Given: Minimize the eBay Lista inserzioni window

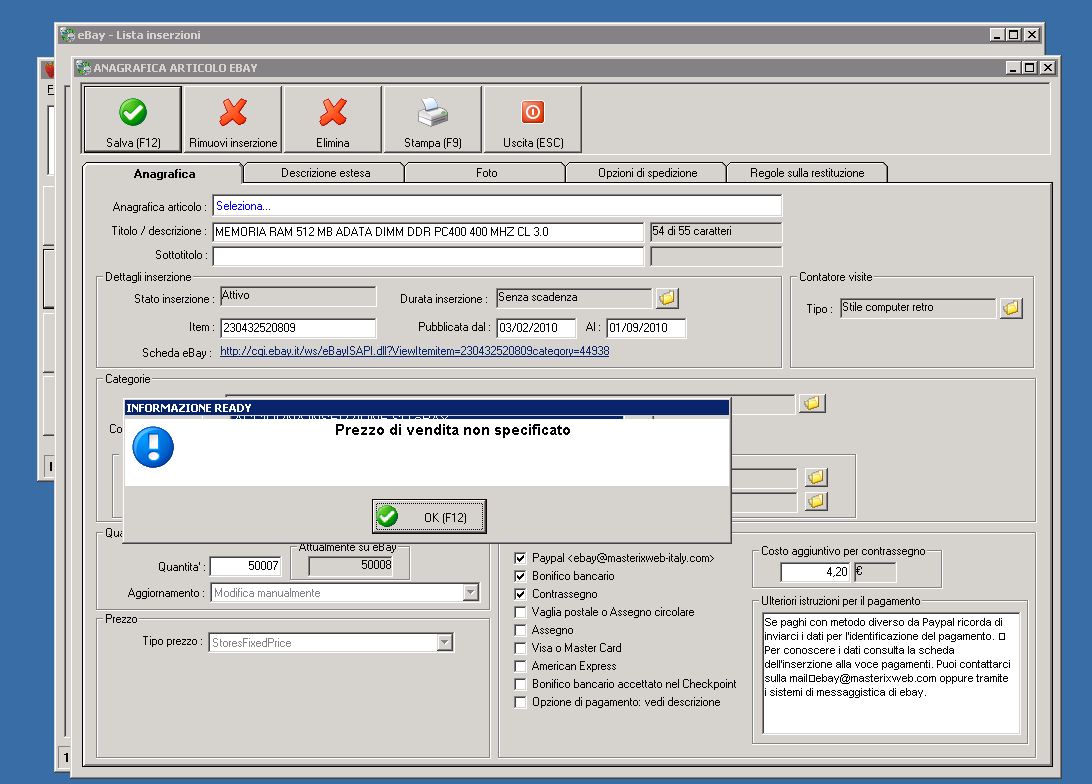Looking at the screenshot, I should (997, 35).
